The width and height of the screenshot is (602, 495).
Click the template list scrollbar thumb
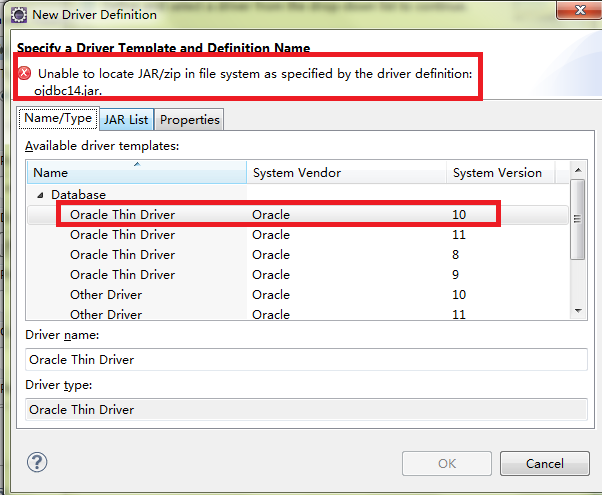tap(577, 219)
